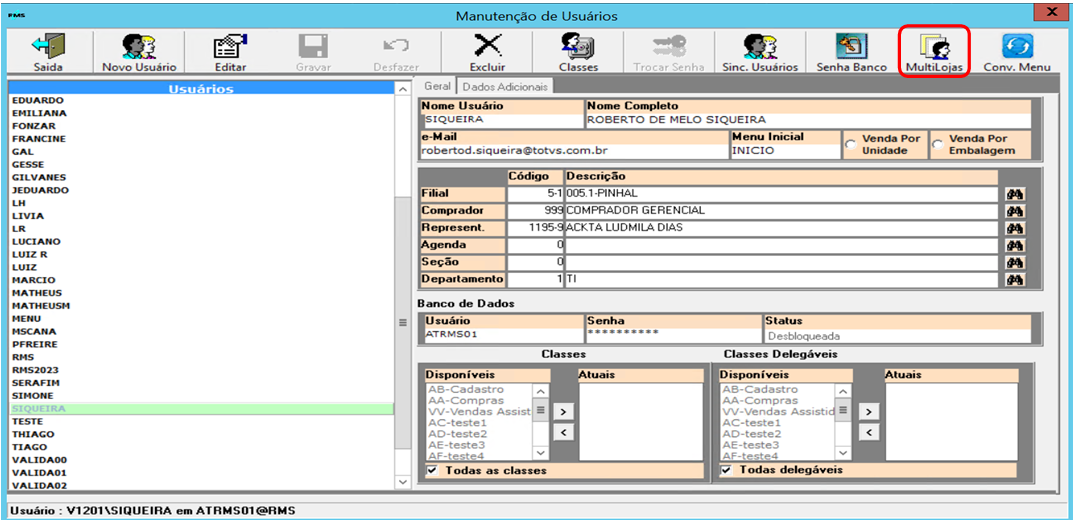
Task: Select user EDUARDO in the list
Action: (x=201, y=101)
